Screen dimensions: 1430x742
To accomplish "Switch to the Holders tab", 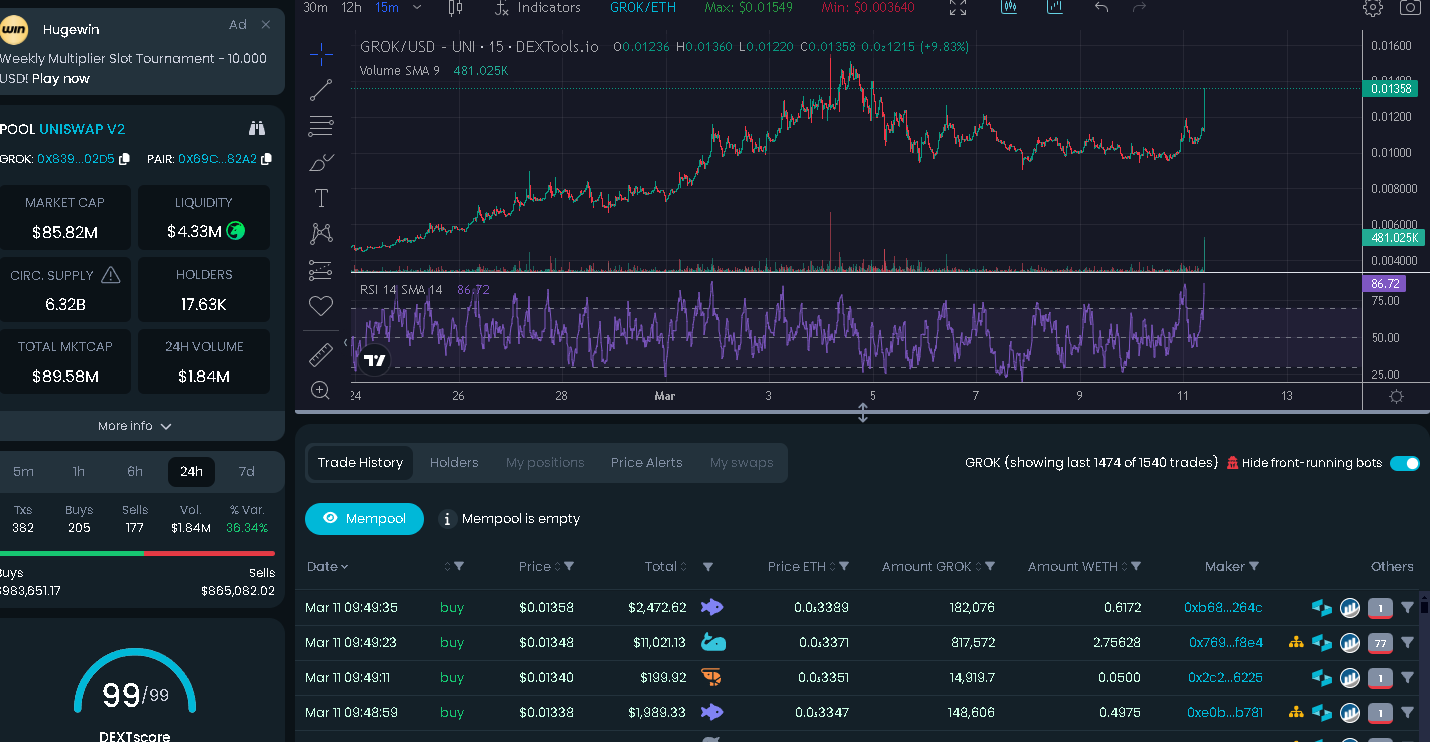I will coord(454,462).
